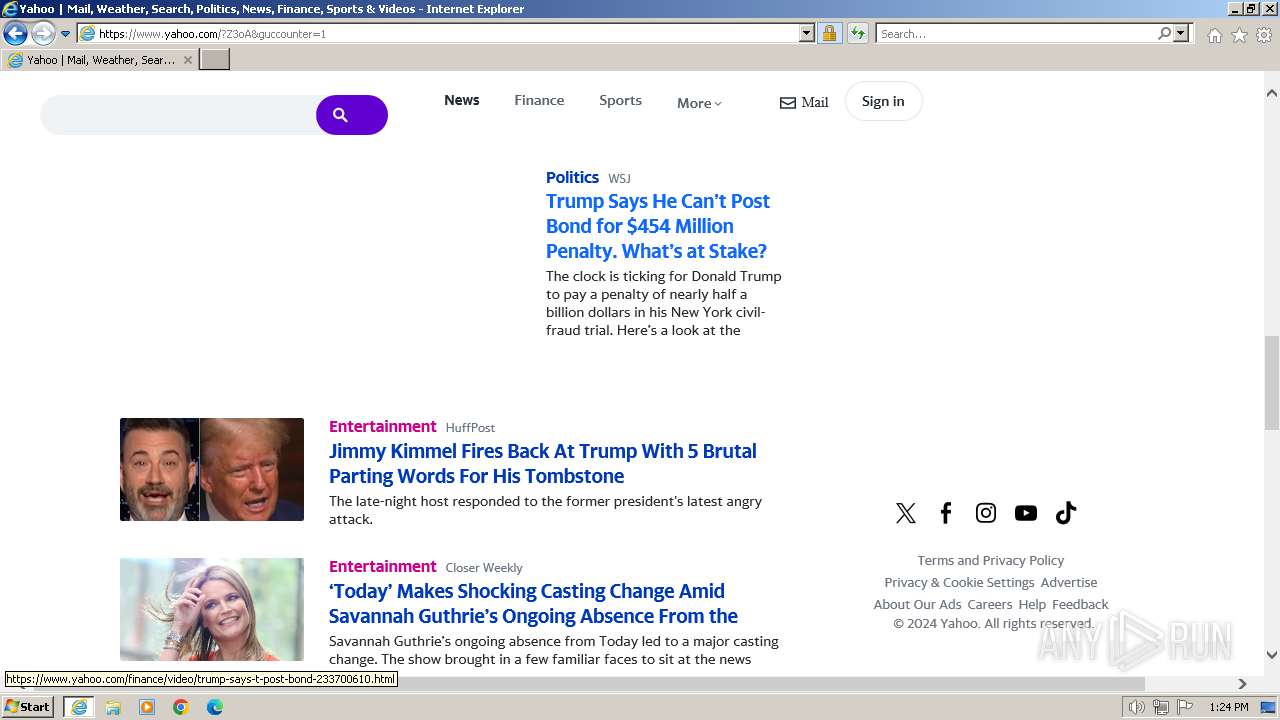This screenshot has height=720, width=1280.
Task: Open File Explorer from taskbar
Action: click(113, 707)
